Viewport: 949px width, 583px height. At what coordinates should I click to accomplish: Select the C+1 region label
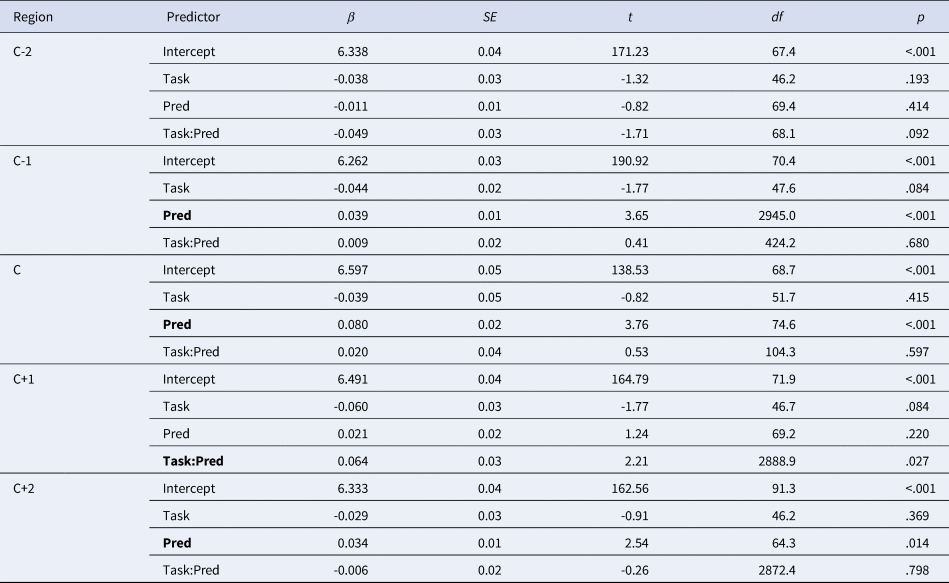(26, 379)
